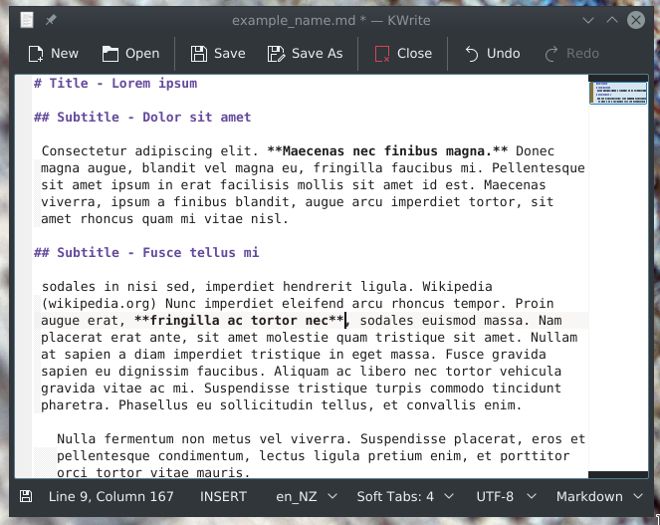Open a file via Open icon
Screen dimensions: 660x525
pyautogui.click(x=110, y=54)
